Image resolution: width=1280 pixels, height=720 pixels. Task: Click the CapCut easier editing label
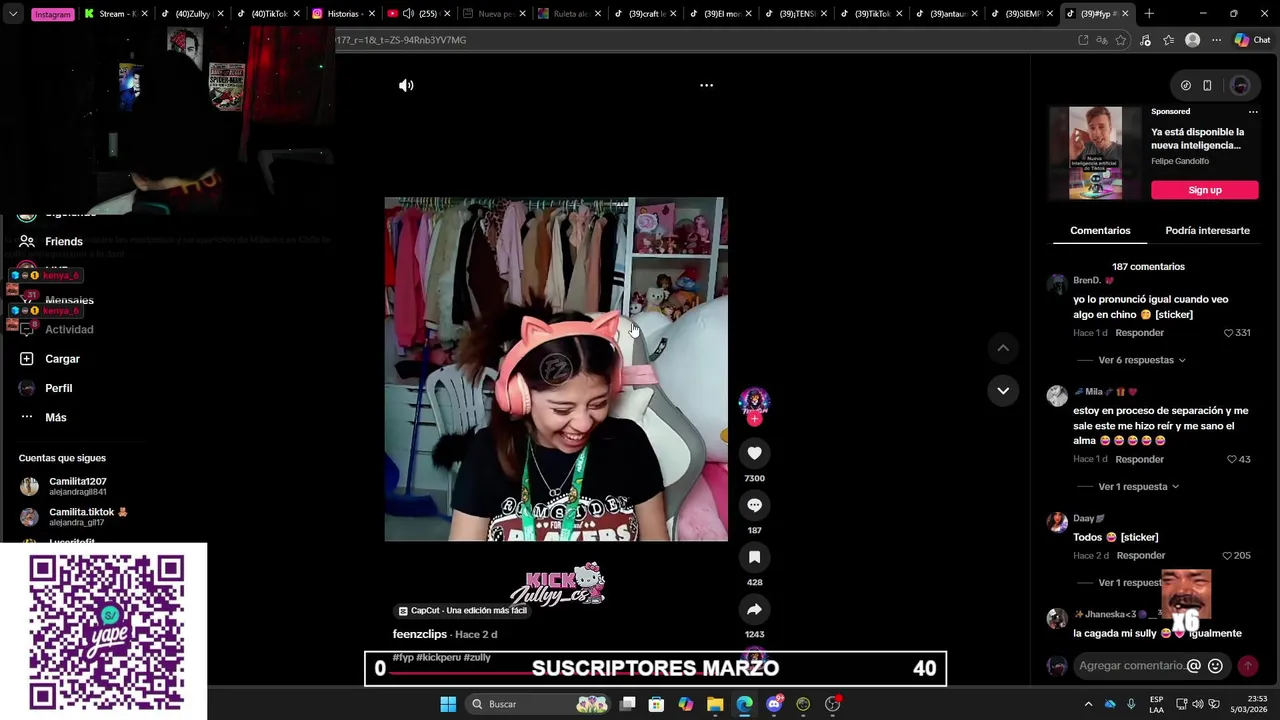[x=462, y=610]
